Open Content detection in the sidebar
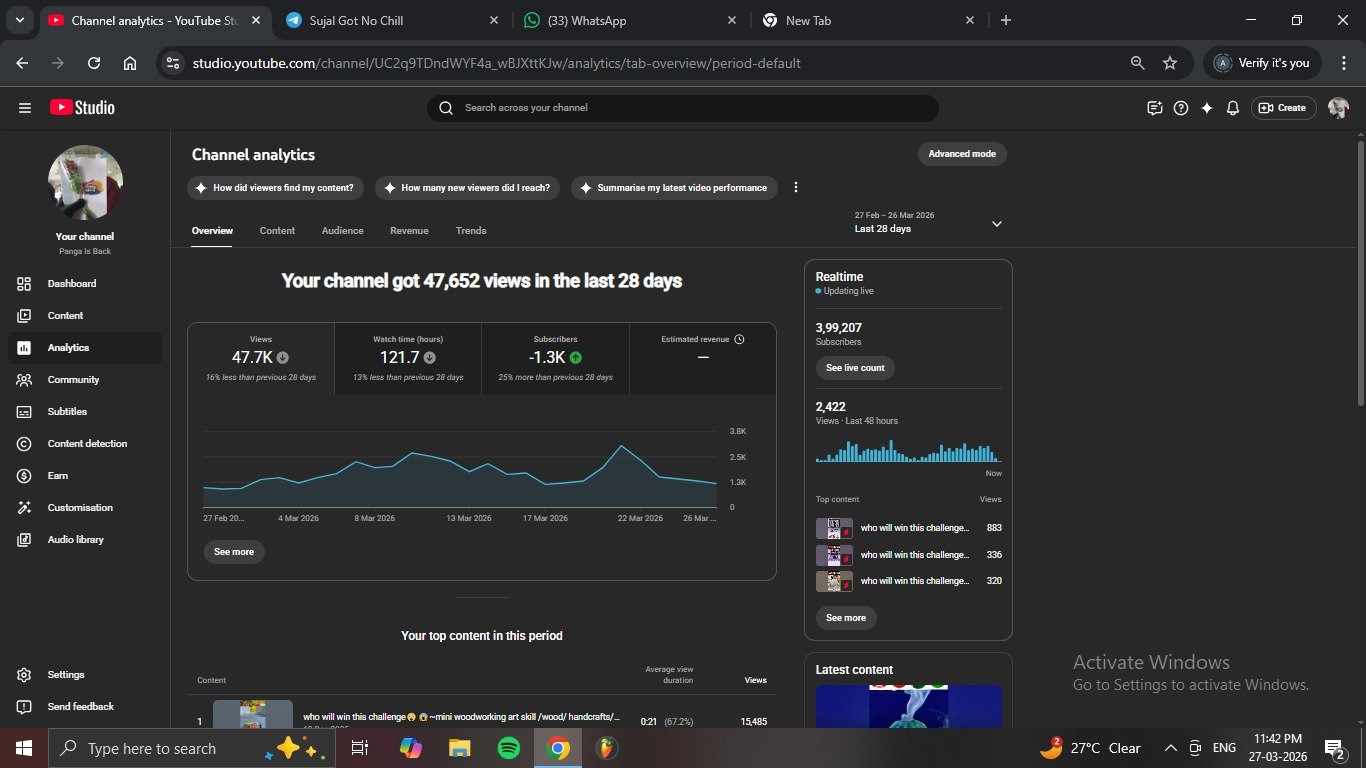1366x768 pixels. [x=87, y=444]
